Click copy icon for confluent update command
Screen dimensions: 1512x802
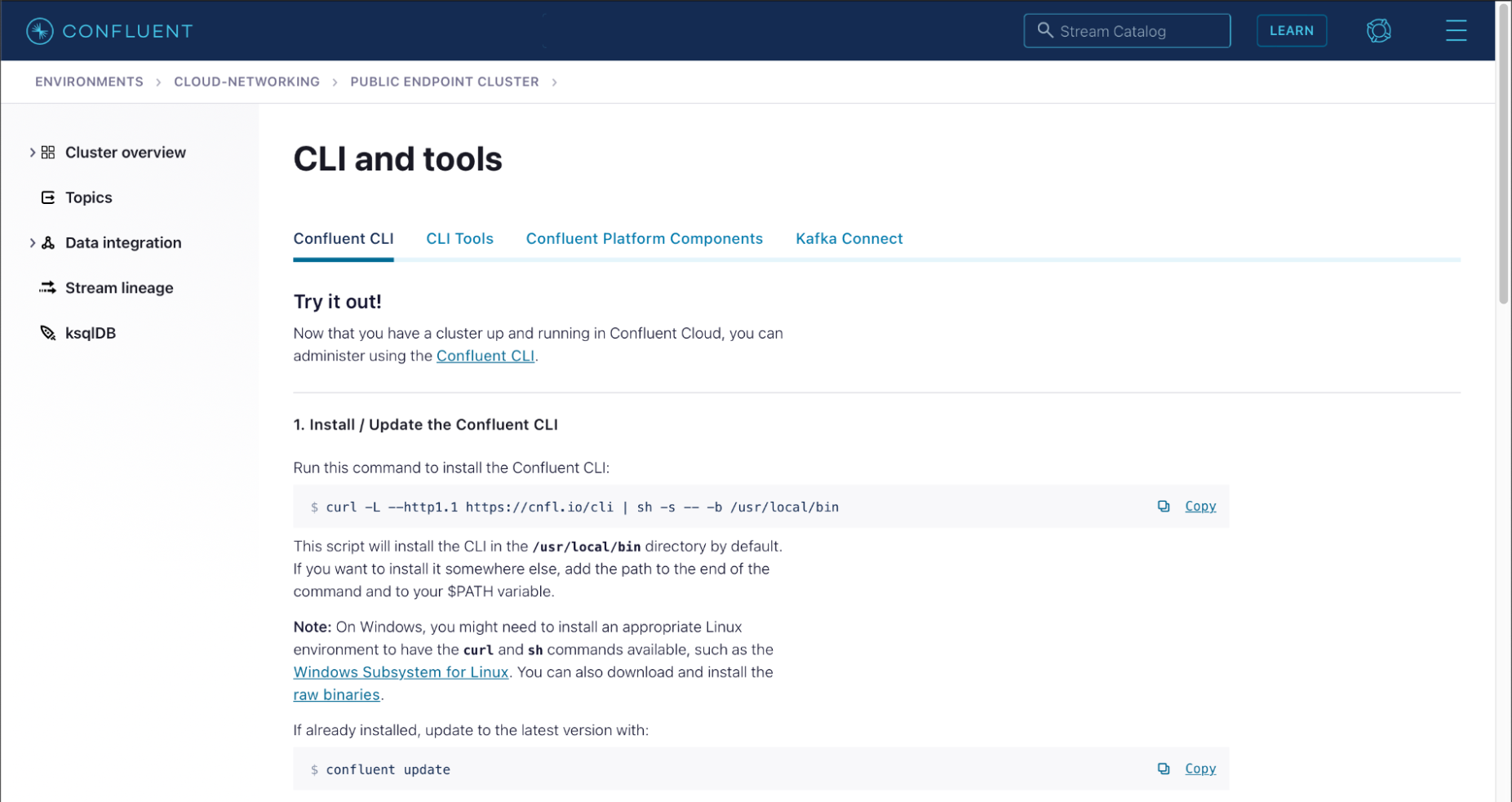1164,769
